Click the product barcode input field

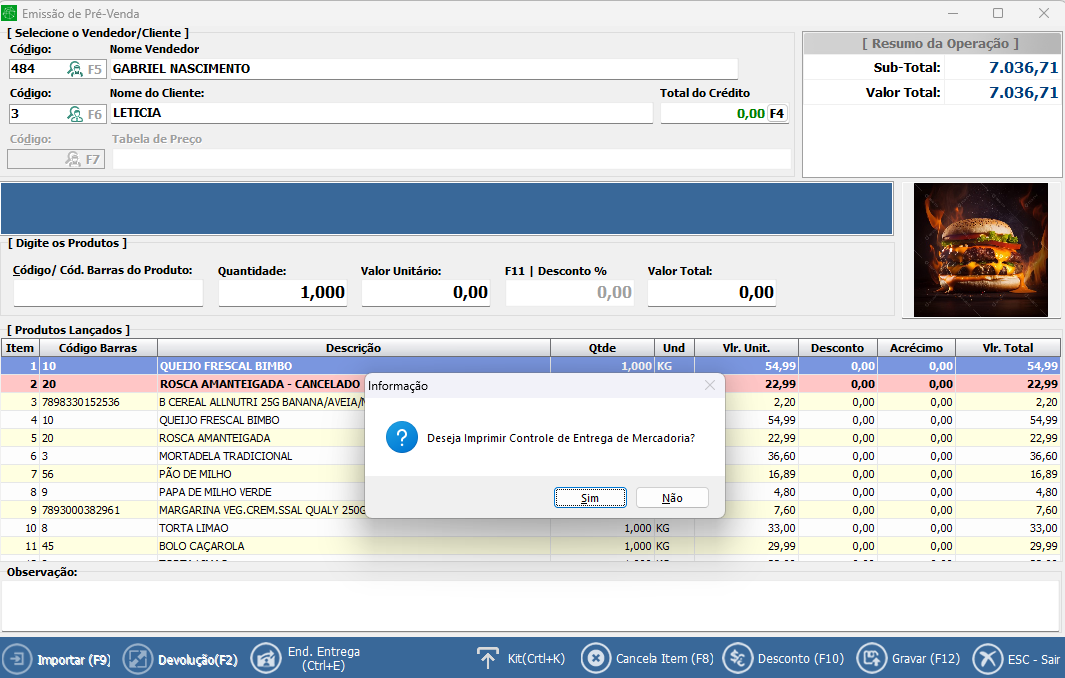(108, 293)
